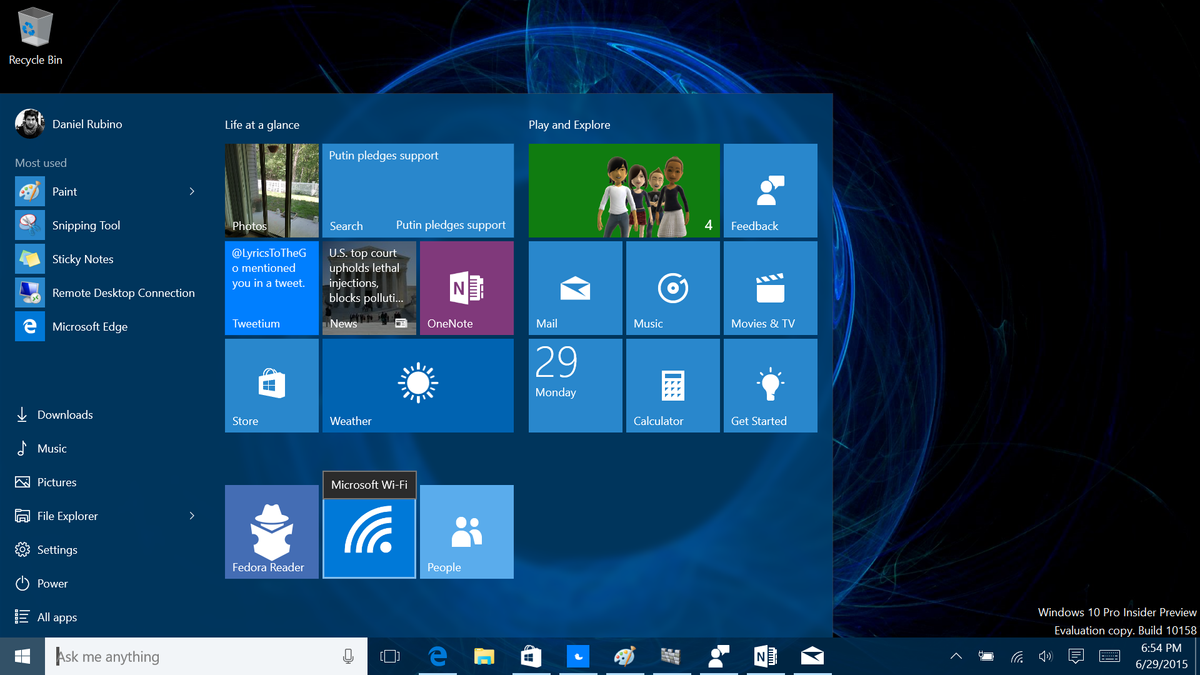Open File Explorer from the taskbar
Screen dimensions: 1200x675
tap(484, 656)
